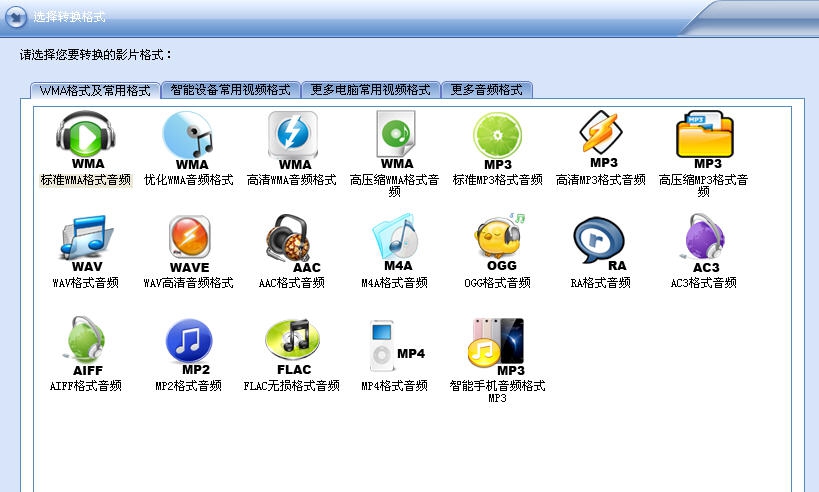Click the 优化WMA音频格式 label

[x=189, y=180]
